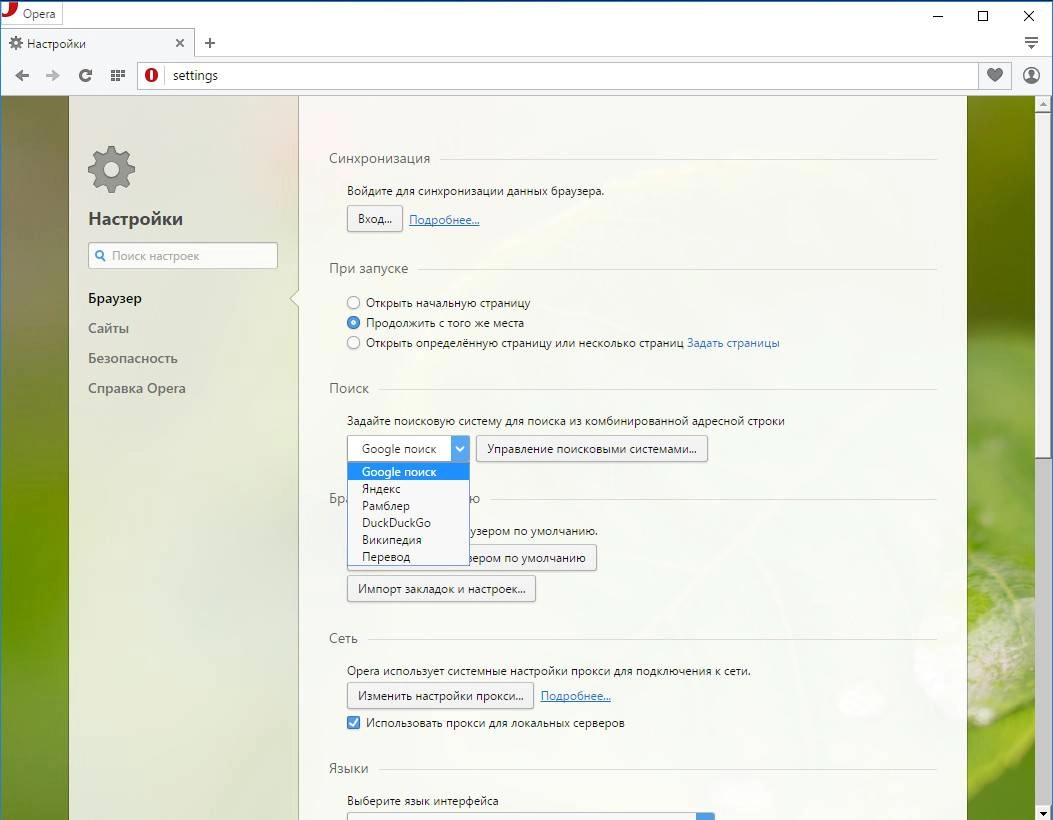
Task: Open Speed Dial grid icon
Action: point(118,75)
